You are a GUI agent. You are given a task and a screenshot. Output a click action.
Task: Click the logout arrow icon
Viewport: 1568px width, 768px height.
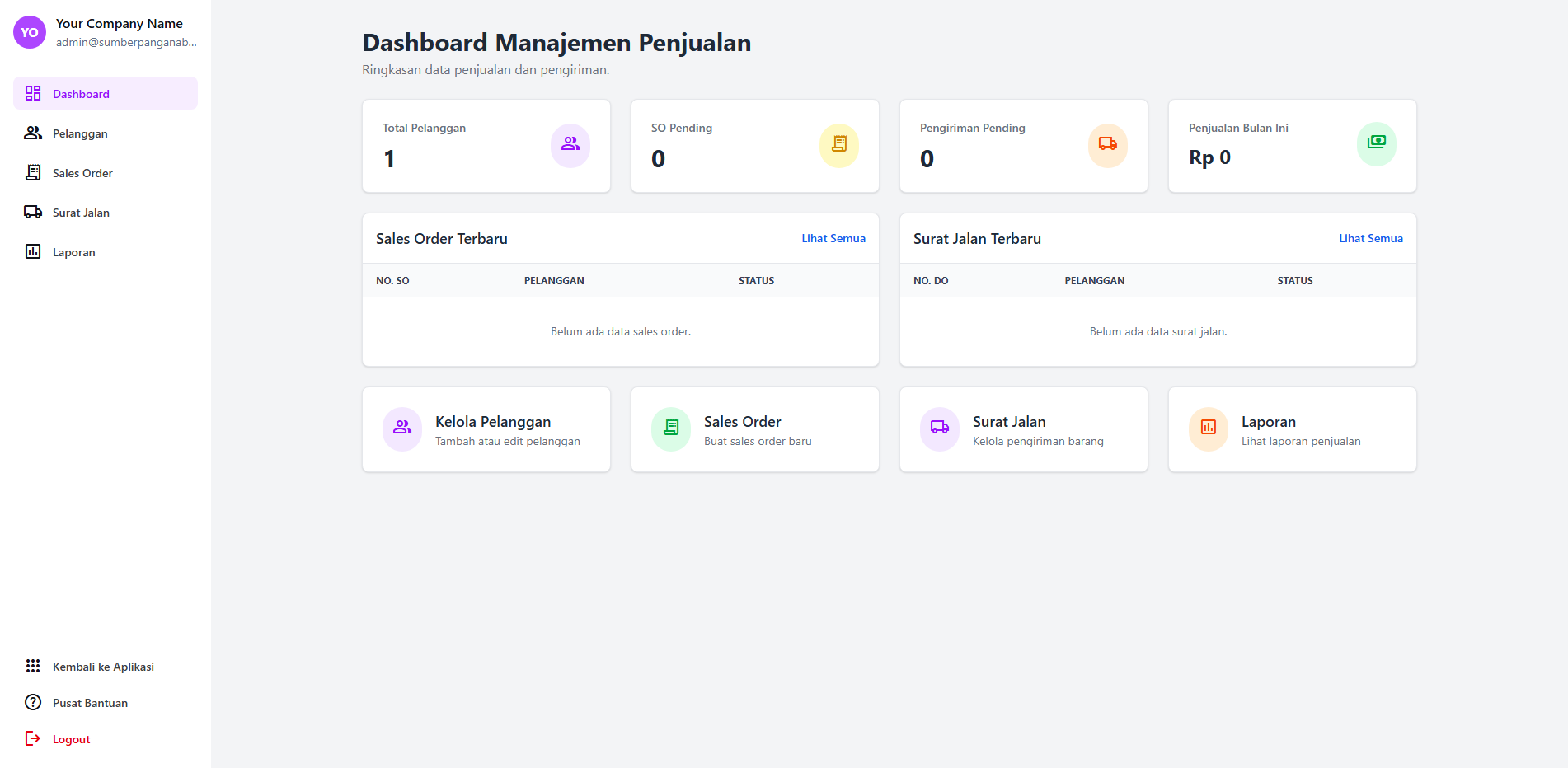(33, 738)
